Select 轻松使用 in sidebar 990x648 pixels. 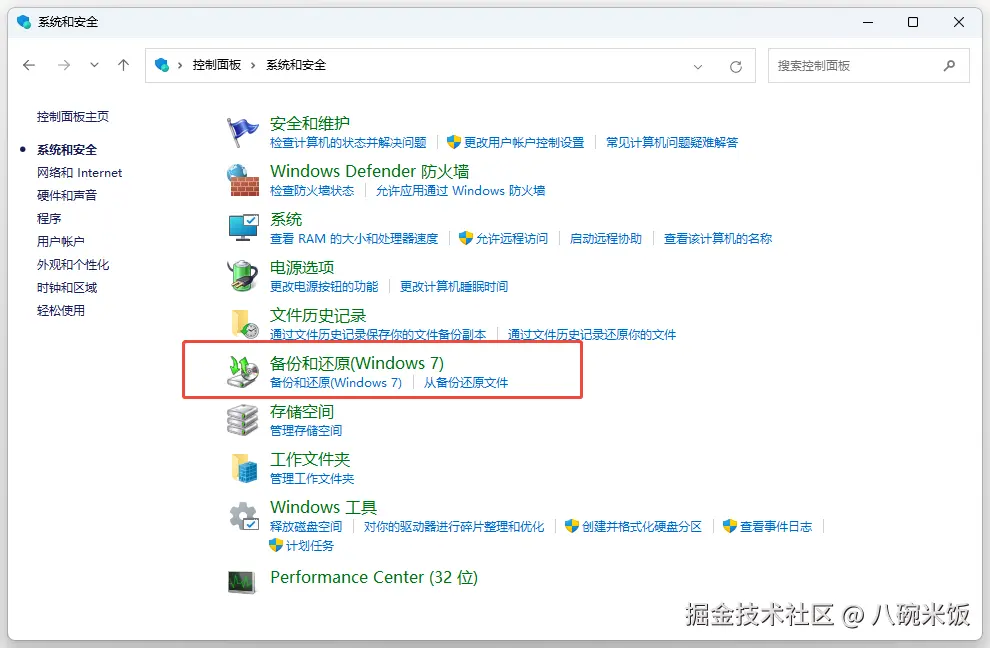coord(61,310)
